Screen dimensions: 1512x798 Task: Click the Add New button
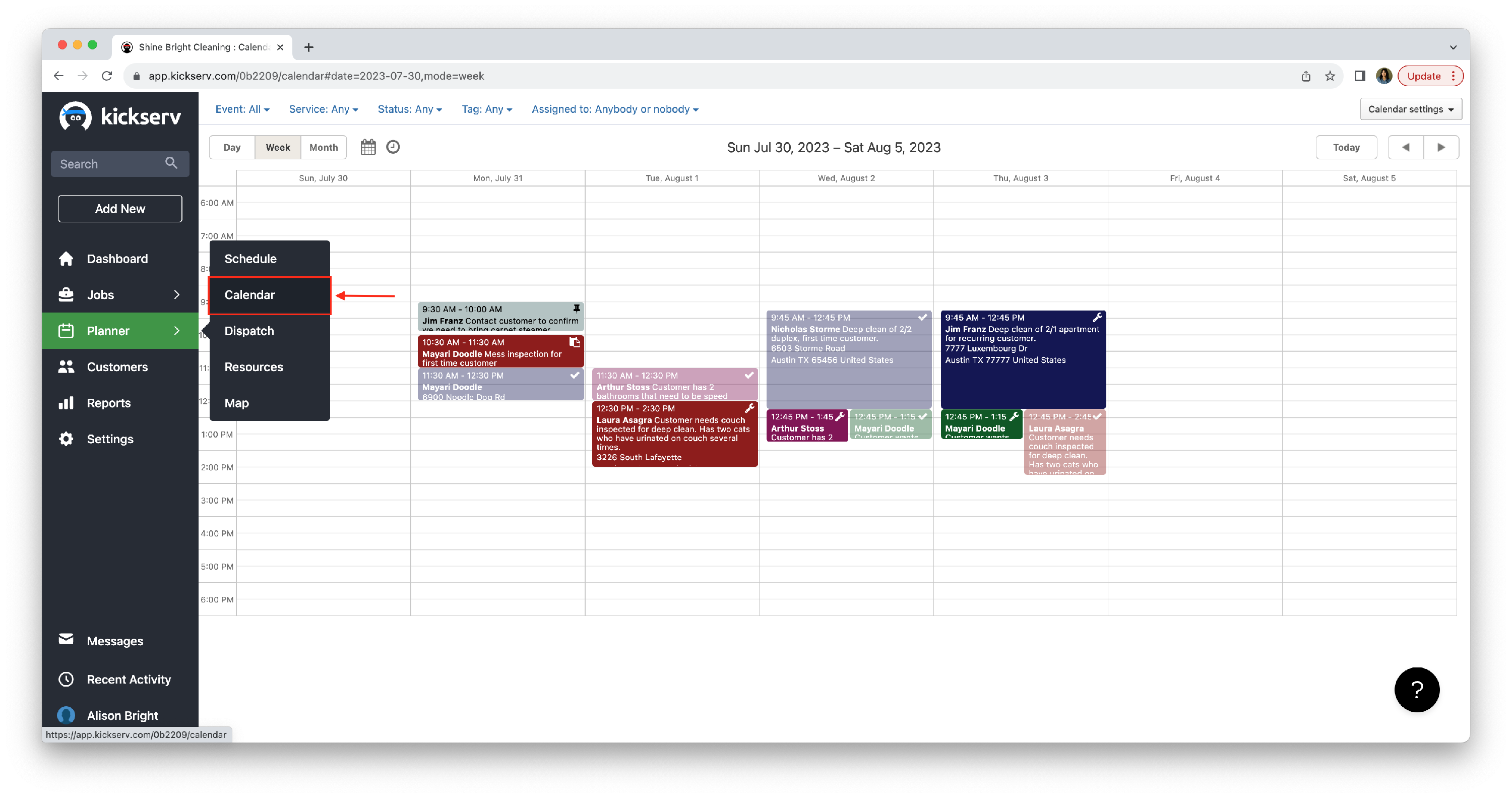click(120, 209)
